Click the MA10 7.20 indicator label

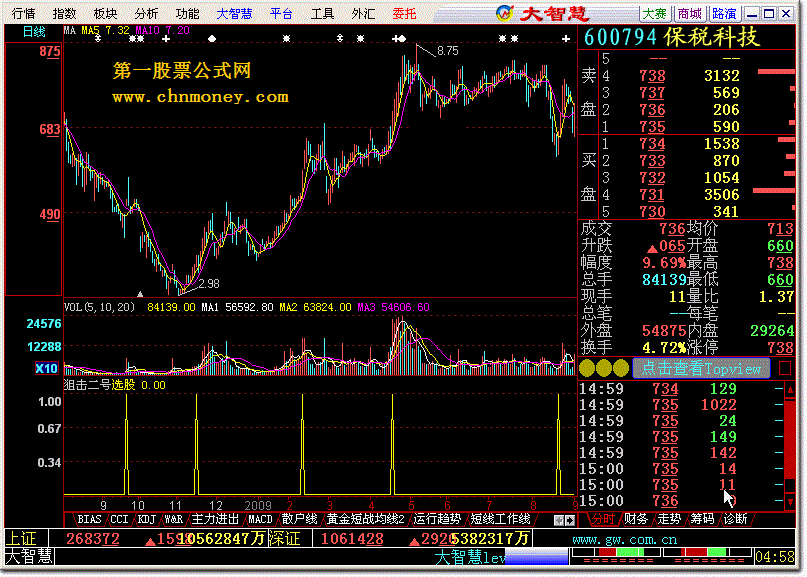click(163, 30)
